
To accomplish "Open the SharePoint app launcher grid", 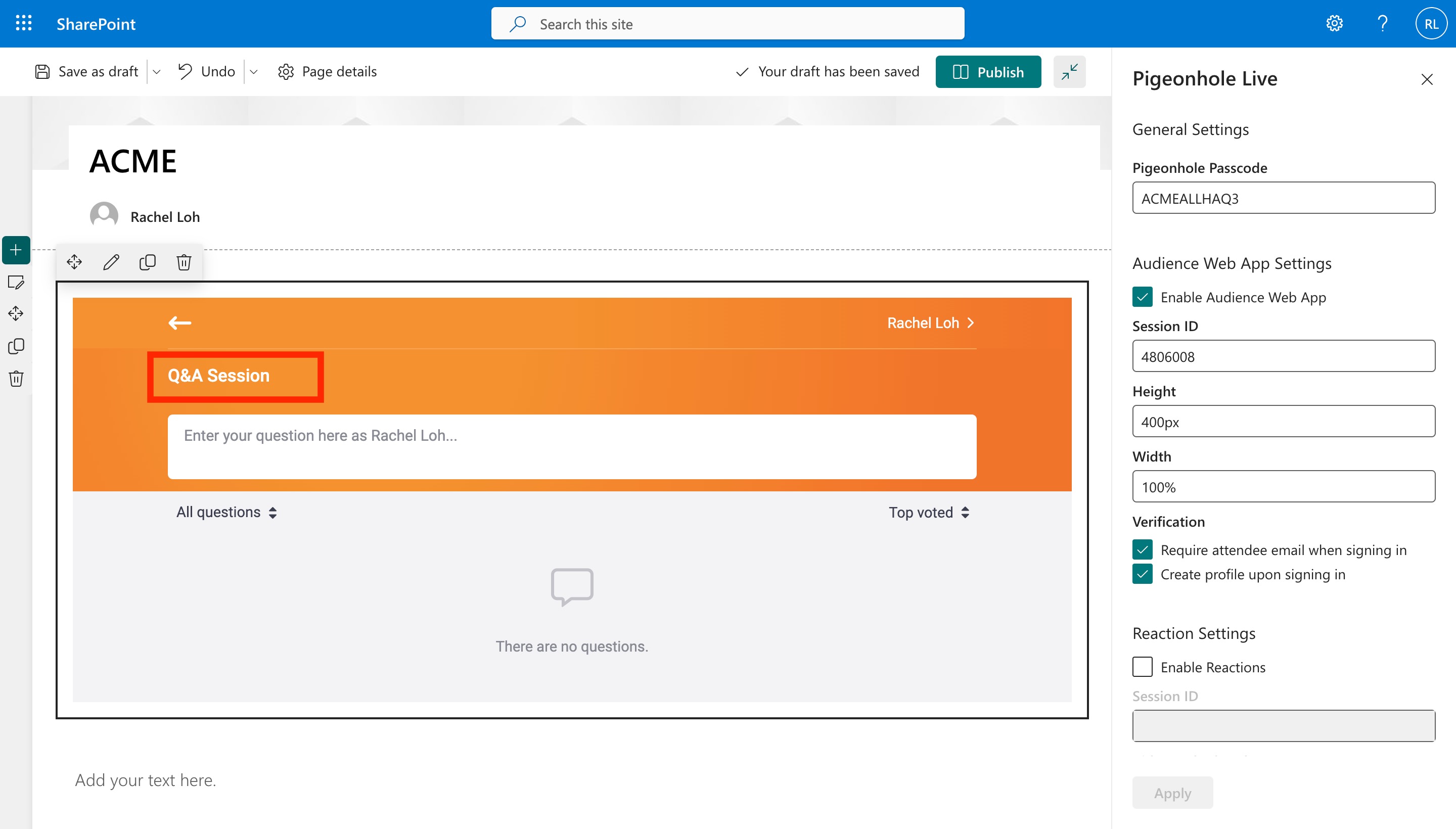I will click(x=23, y=23).
